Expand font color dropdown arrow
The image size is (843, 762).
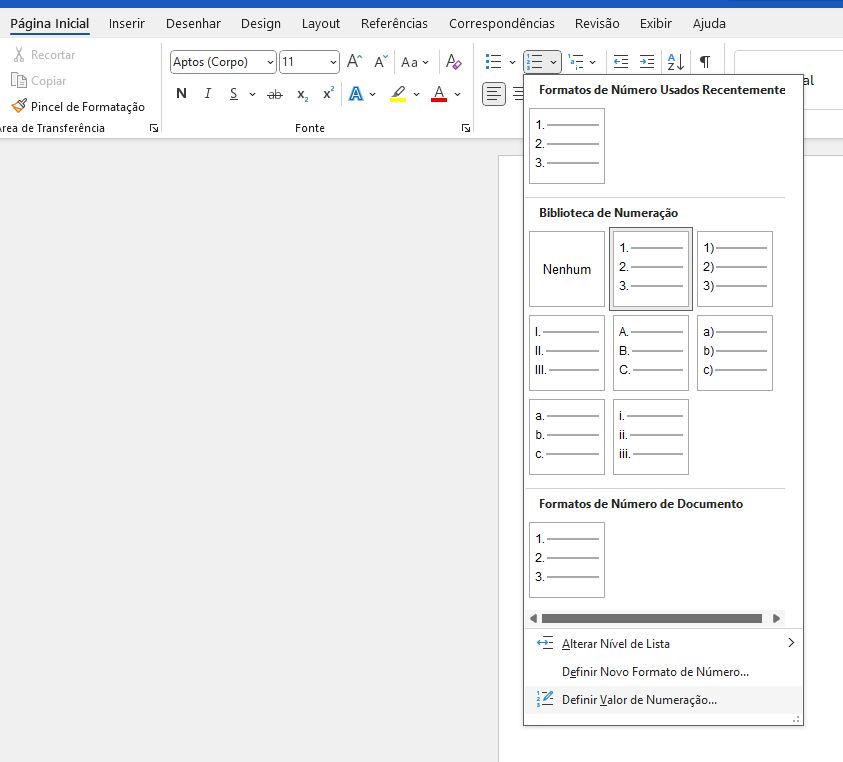pos(458,95)
